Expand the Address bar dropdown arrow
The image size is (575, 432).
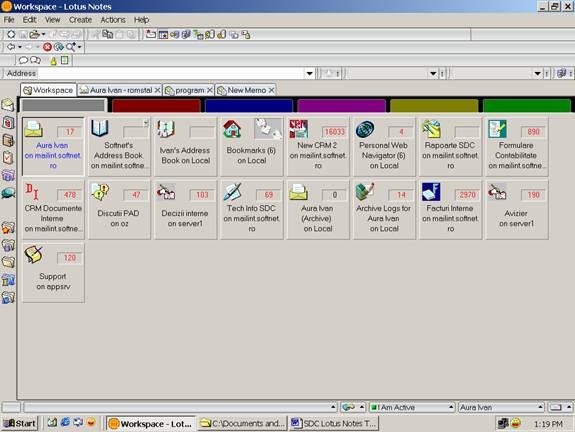[310, 73]
